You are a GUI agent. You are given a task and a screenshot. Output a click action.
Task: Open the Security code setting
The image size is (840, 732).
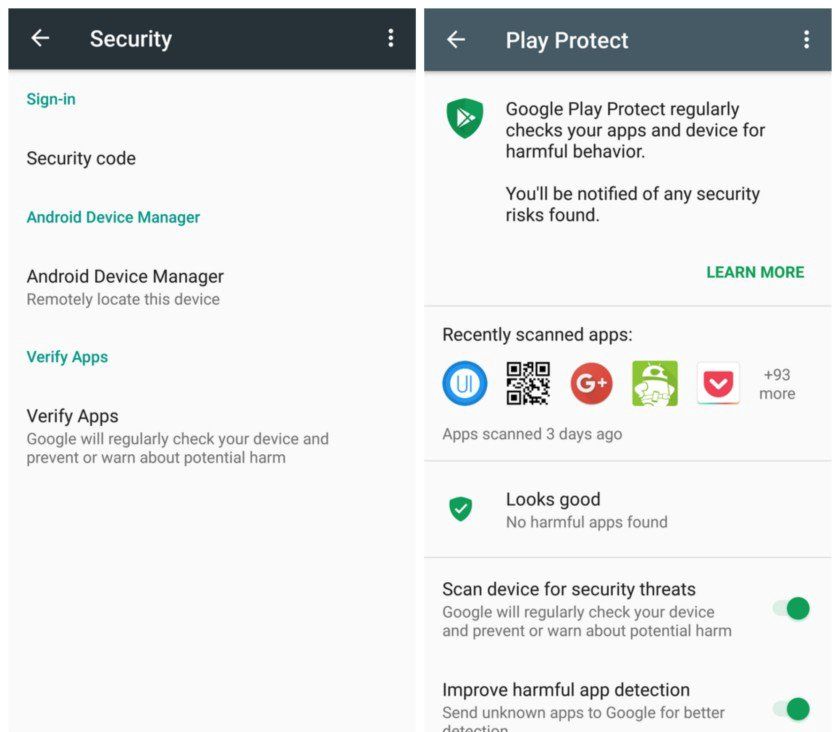(212, 158)
